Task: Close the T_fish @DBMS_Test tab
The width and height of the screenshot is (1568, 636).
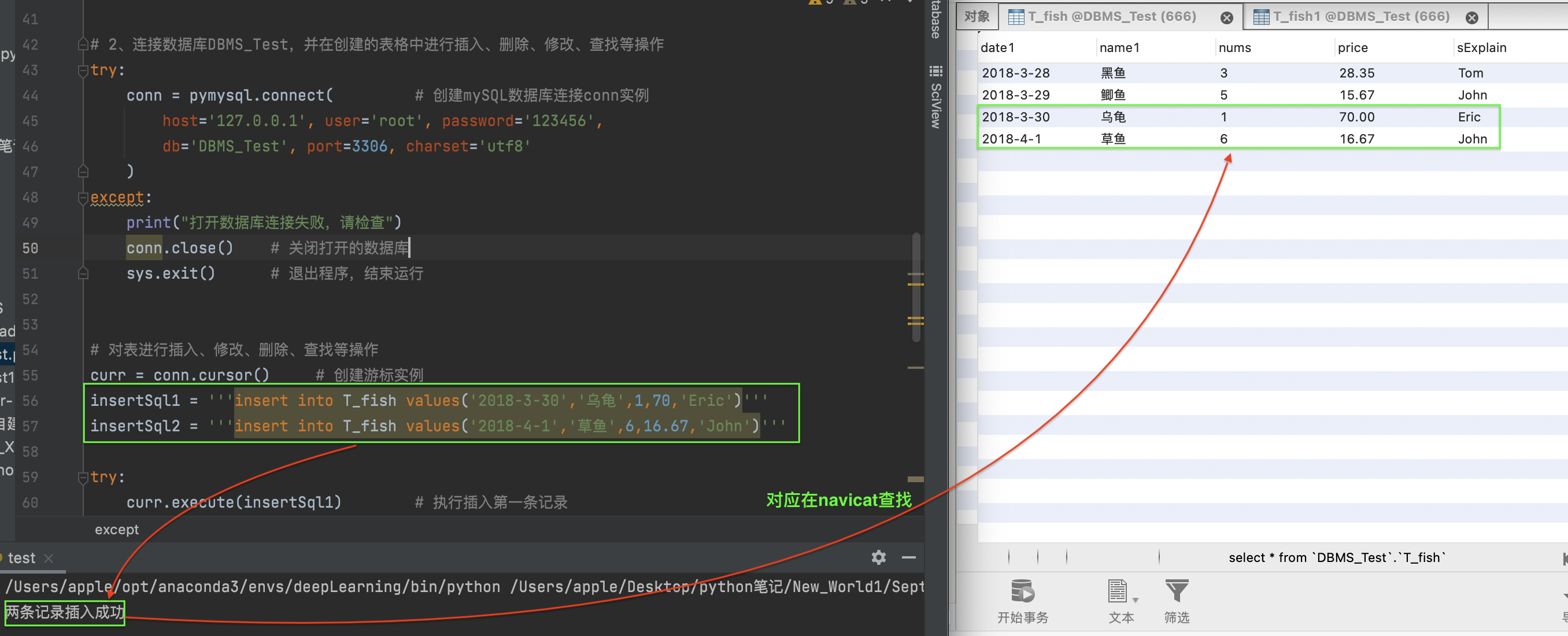Action: pos(1226,18)
